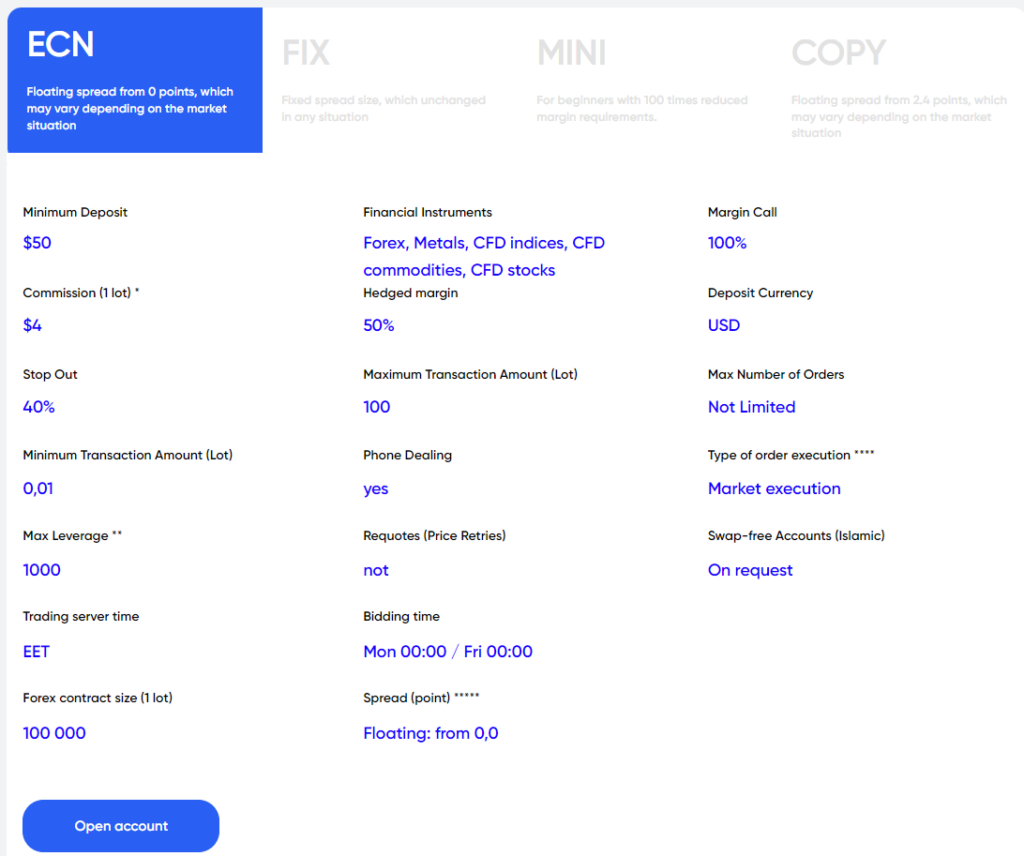Click the 40% Stop Out value

click(39, 407)
